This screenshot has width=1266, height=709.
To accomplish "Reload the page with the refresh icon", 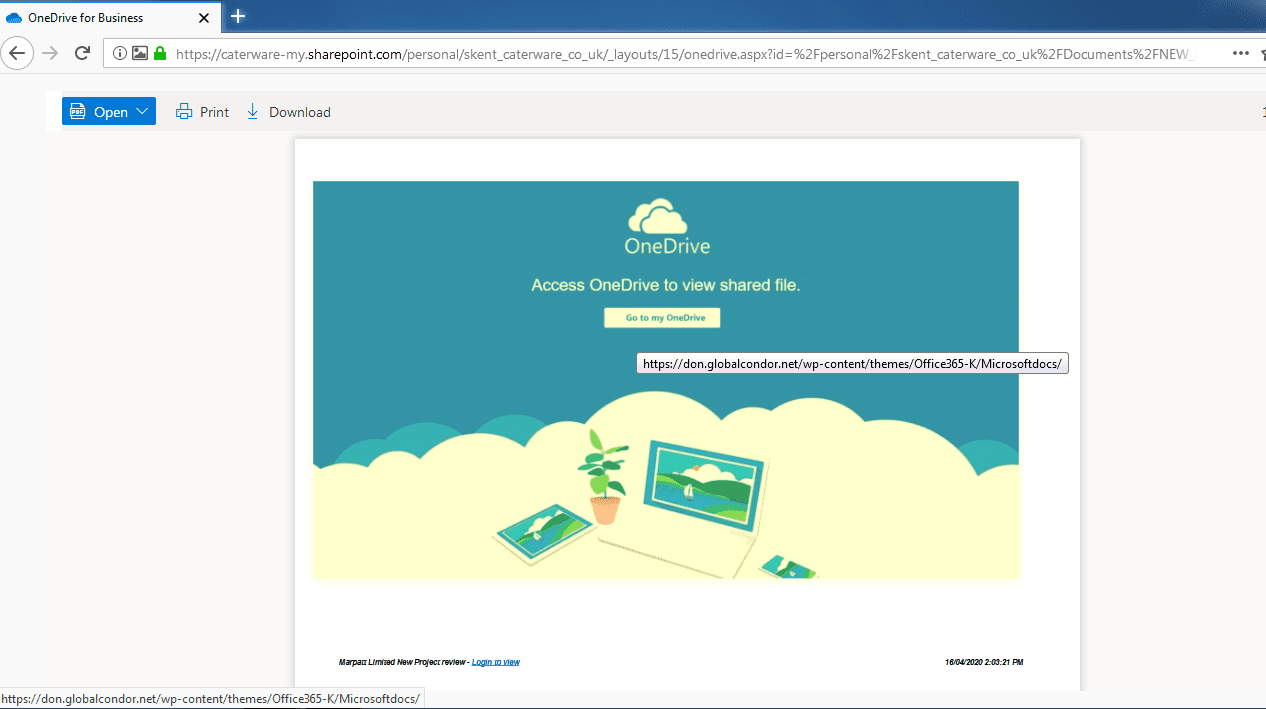I will (x=82, y=53).
